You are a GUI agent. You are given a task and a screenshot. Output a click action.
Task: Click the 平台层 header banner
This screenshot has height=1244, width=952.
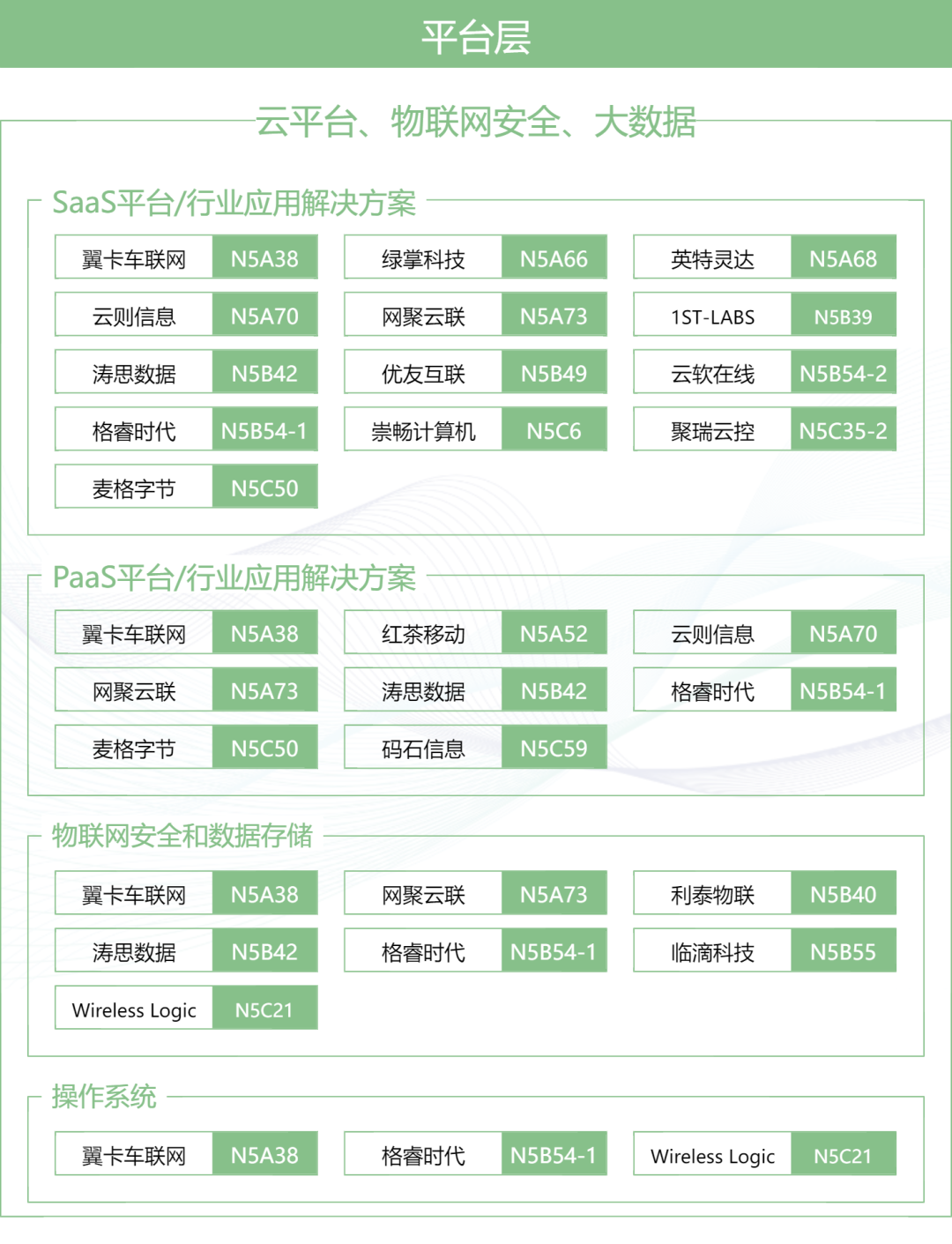(476, 35)
